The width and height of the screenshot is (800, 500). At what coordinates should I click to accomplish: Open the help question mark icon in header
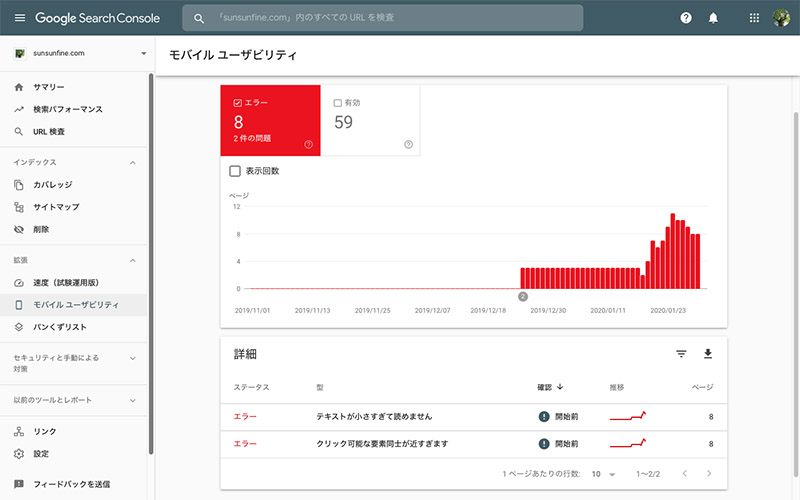point(686,18)
